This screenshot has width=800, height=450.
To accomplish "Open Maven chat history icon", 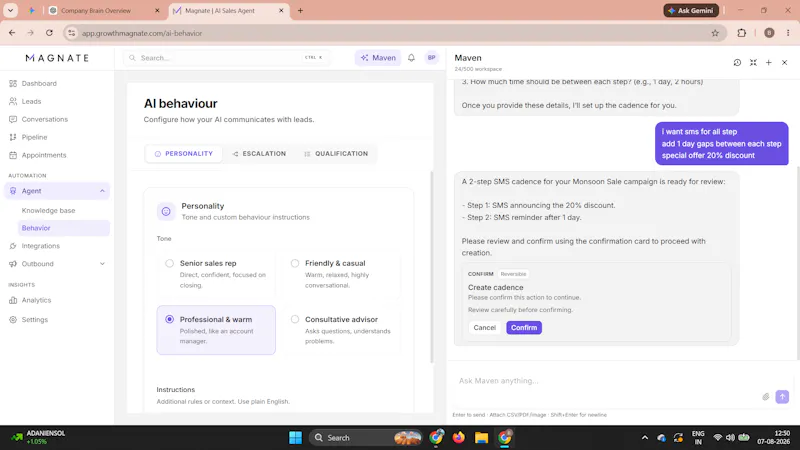I will click(x=737, y=62).
